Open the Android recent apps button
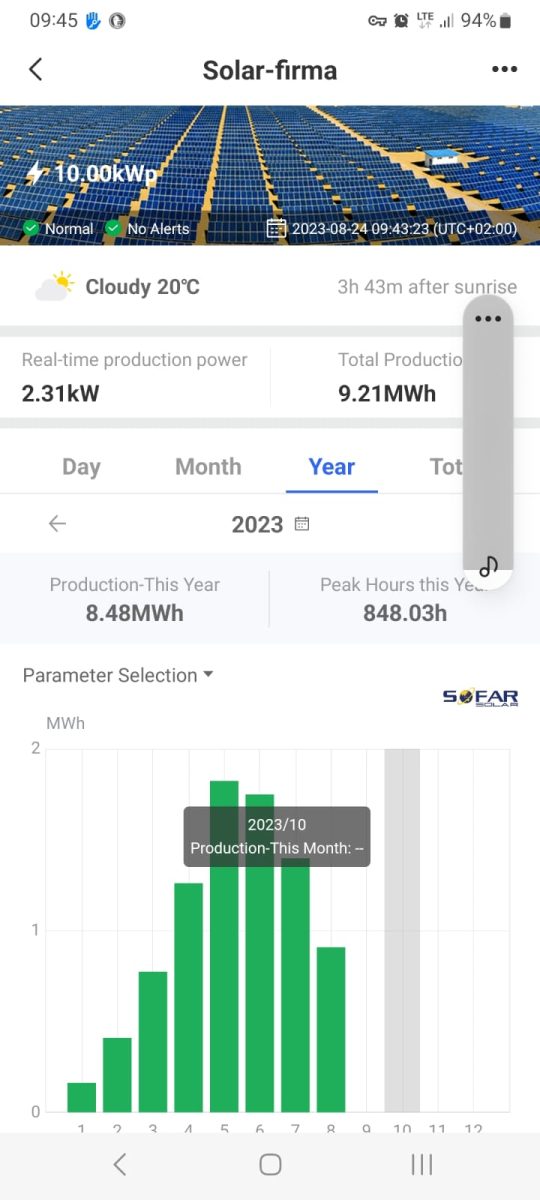 click(422, 1164)
